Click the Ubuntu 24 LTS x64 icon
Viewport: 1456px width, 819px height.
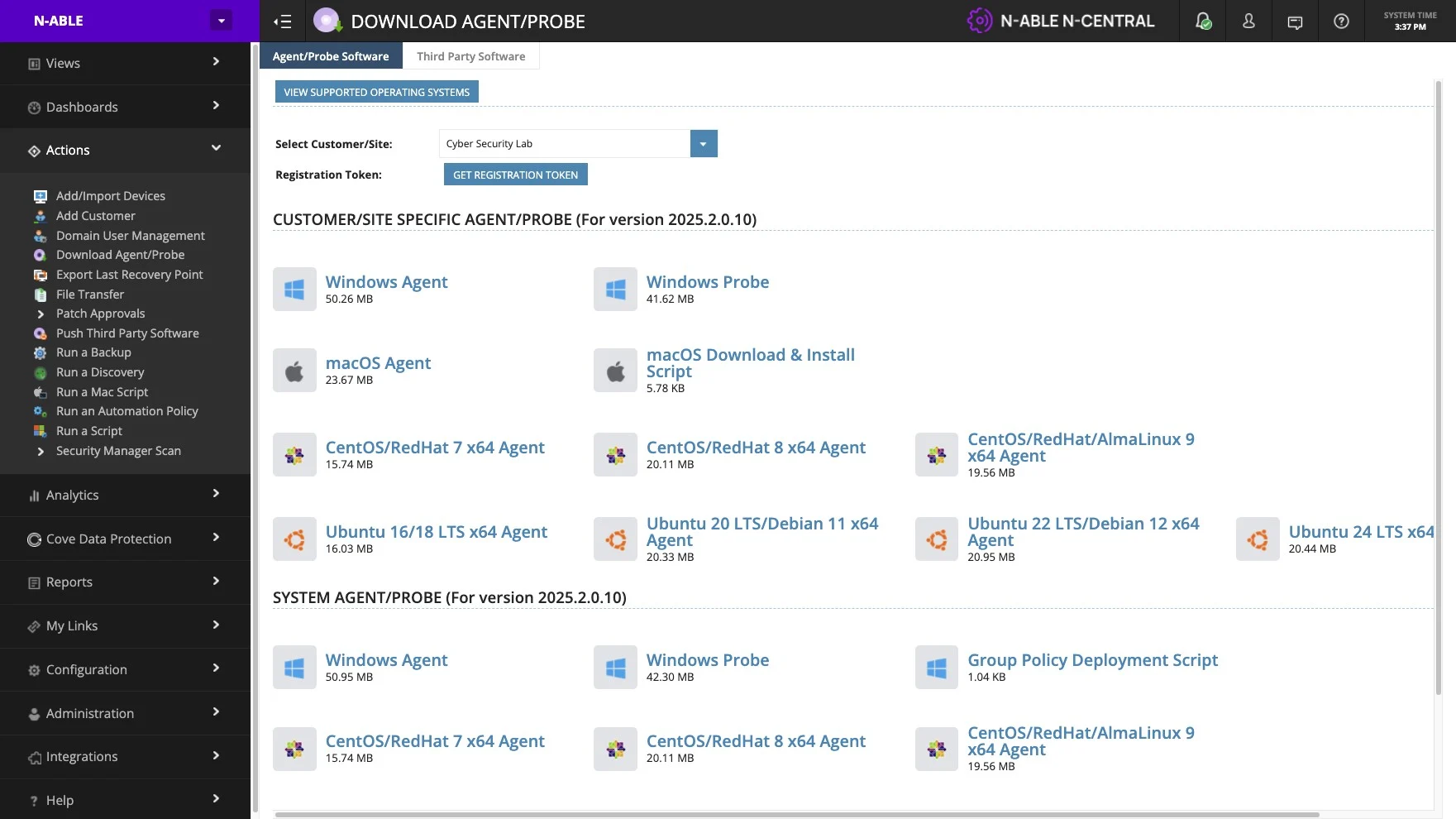click(1258, 539)
